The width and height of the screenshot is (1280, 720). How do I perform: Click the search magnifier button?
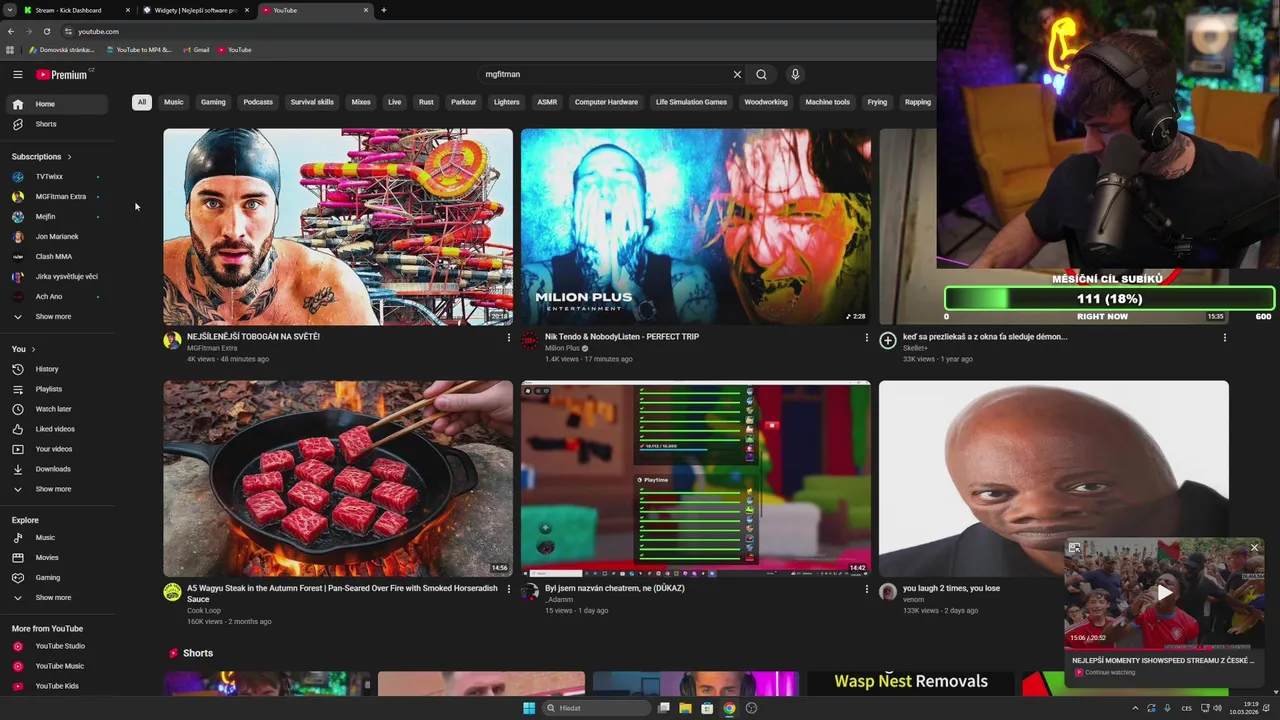761,74
